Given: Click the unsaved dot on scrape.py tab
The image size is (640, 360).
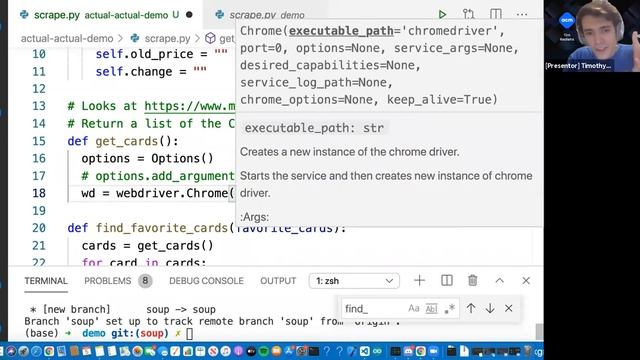Looking at the screenshot, I should 189,15.
